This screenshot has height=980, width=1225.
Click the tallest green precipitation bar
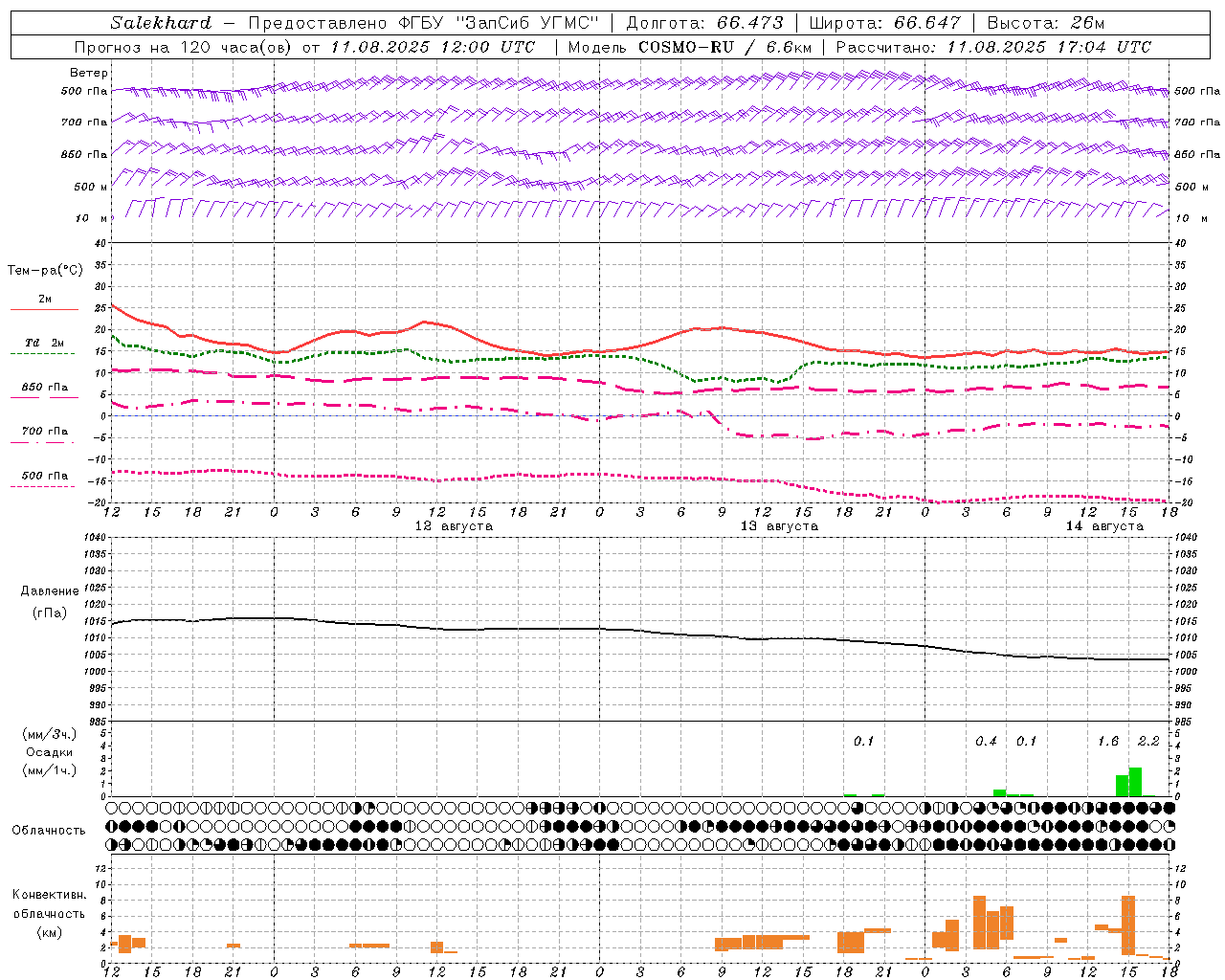[x=1135, y=782]
